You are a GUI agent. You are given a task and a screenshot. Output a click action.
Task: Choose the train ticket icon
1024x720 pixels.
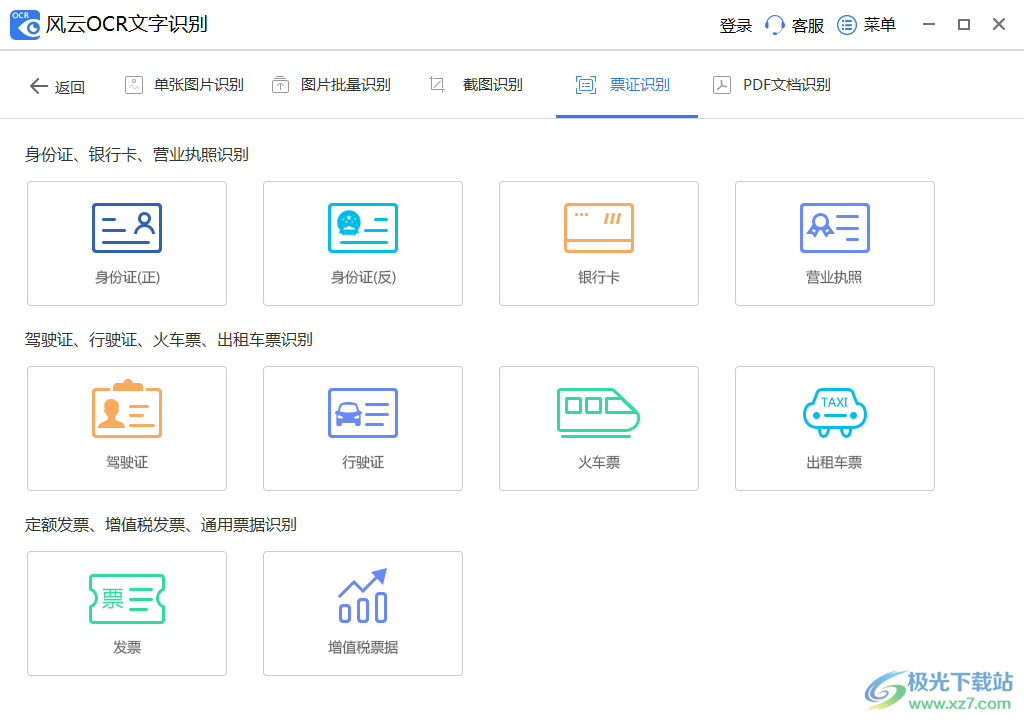(598, 413)
